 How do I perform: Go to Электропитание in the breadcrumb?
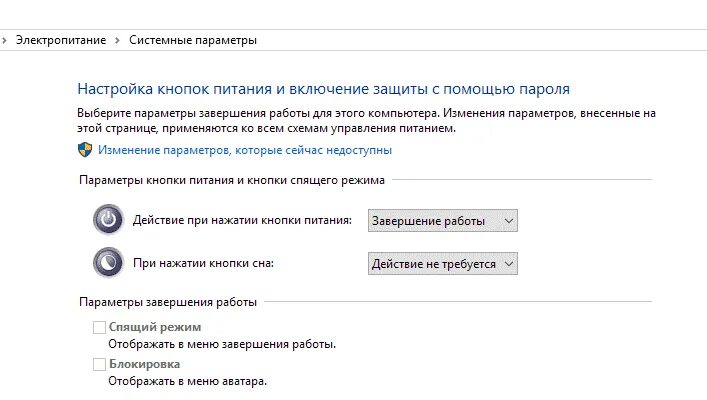pyautogui.click(x=61, y=41)
